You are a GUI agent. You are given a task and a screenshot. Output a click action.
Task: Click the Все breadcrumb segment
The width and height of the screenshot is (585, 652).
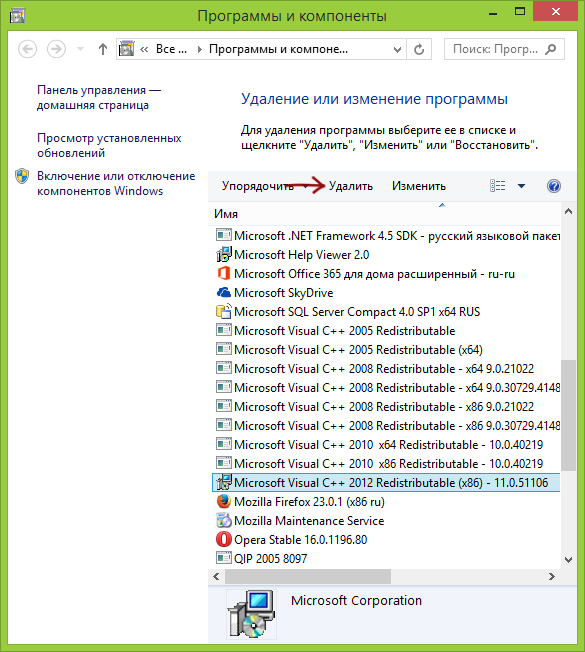(171, 49)
